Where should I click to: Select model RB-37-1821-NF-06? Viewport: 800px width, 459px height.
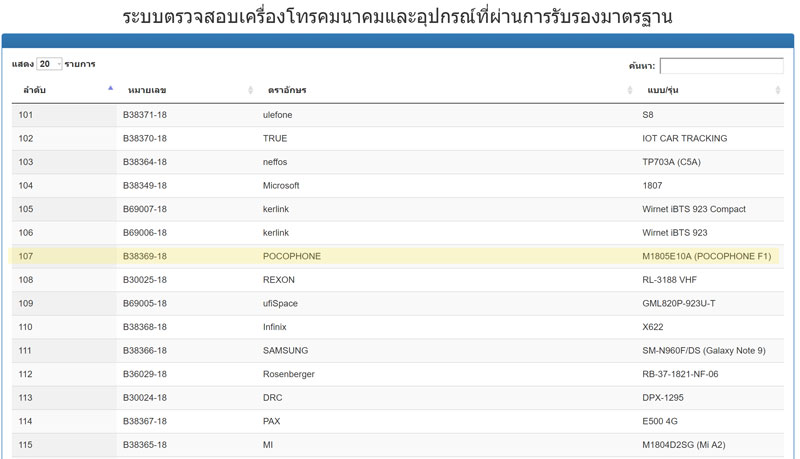tap(680, 374)
